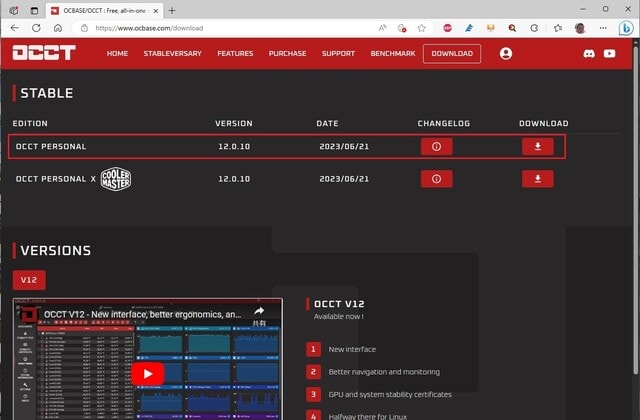View site information lock icon
Screen dimensions: 640x420
[x=84, y=28]
